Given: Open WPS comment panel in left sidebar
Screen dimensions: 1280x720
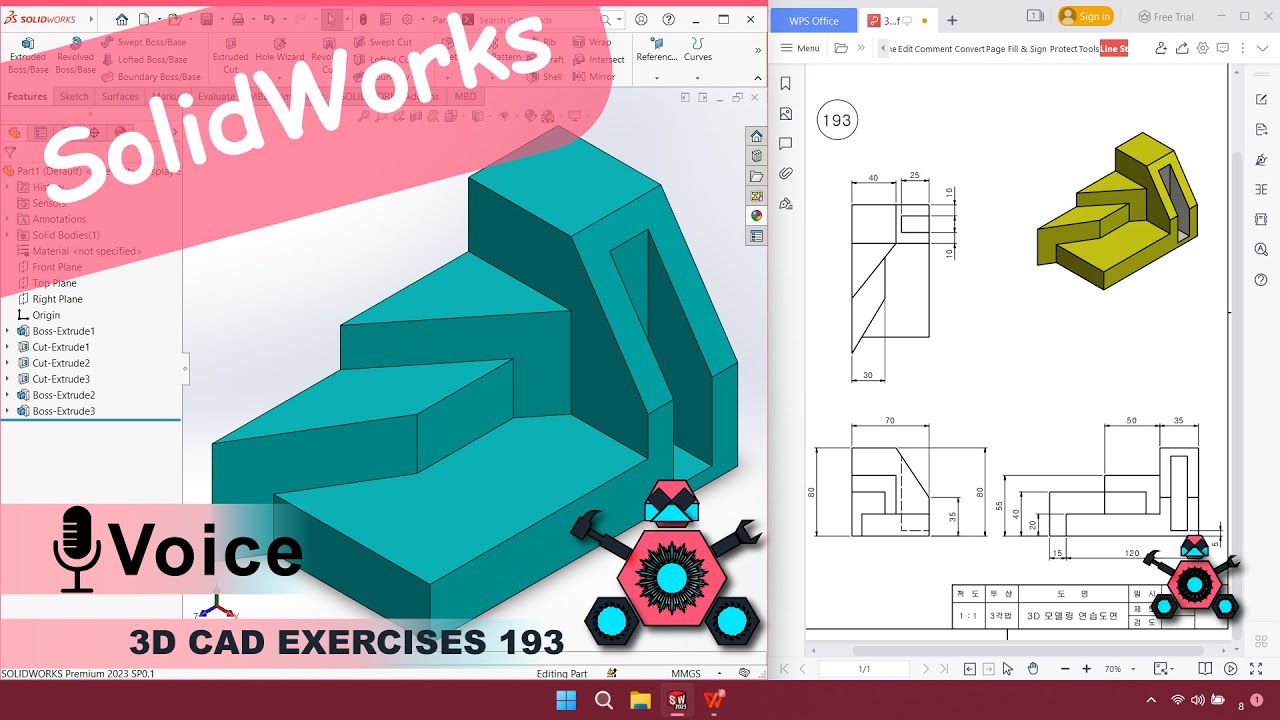Looking at the screenshot, I should tap(786, 144).
